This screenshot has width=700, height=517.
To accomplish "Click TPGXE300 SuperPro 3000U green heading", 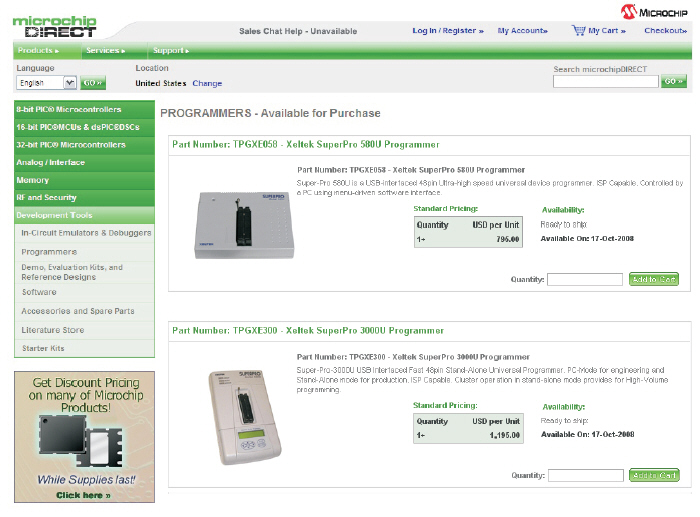I will (308, 331).
